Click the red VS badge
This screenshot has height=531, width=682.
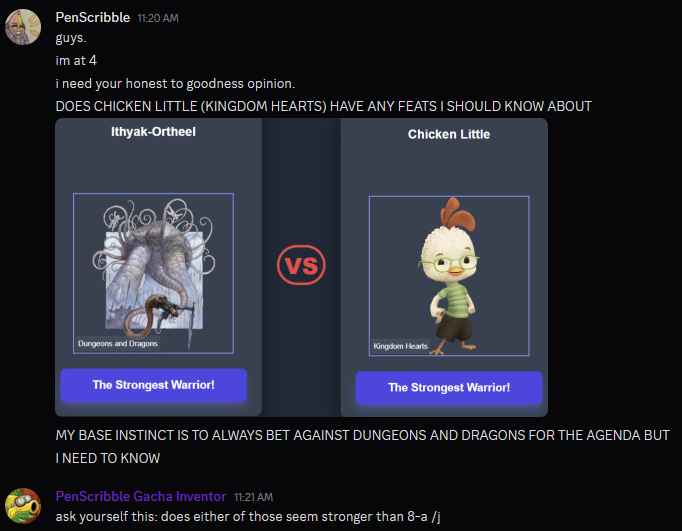(301, 265)
